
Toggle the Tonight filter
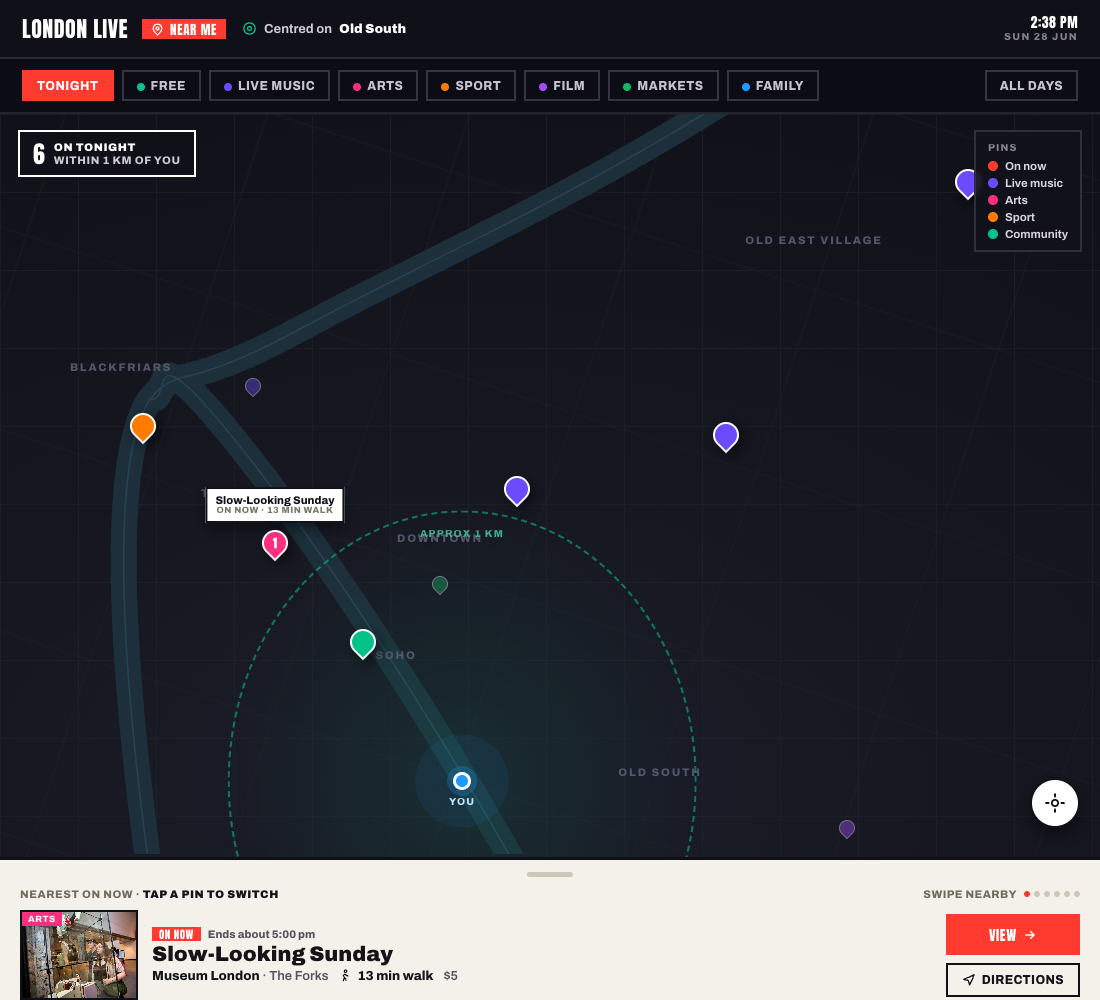tap(67, 86)
